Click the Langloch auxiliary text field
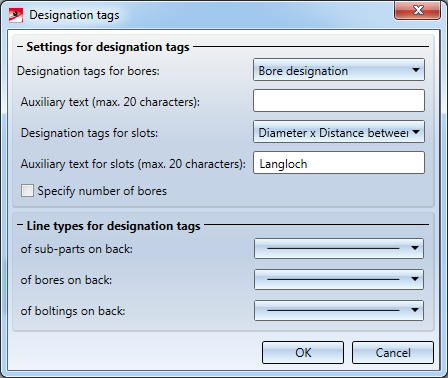448x378 pixels. click(339, 163)
